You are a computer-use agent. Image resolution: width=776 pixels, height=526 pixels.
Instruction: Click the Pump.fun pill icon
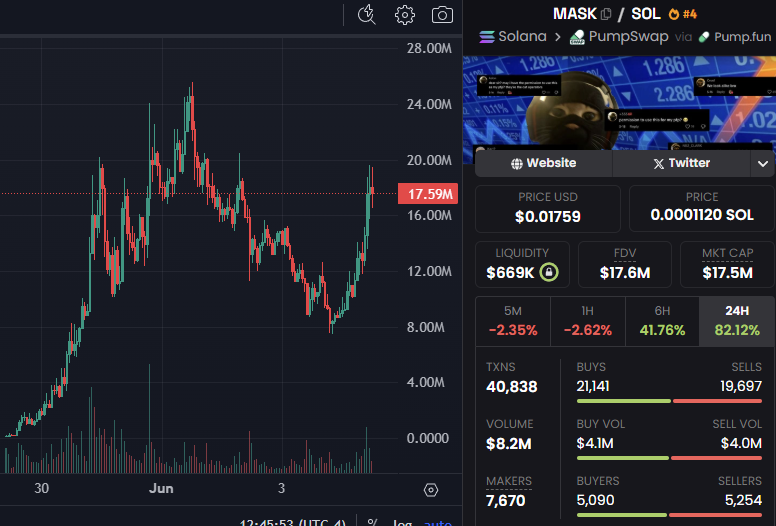704,37
